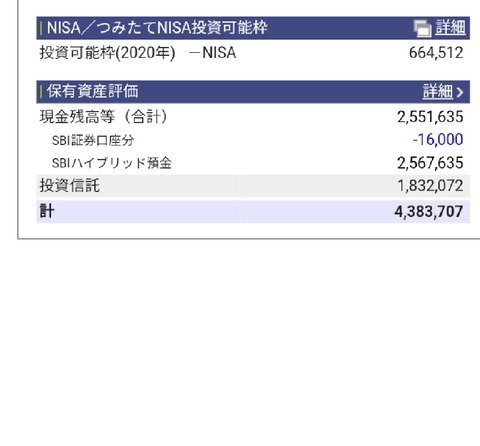480x446 pixels.
Task: Click the 664,512 NISA amount
Action: [436, 53]
